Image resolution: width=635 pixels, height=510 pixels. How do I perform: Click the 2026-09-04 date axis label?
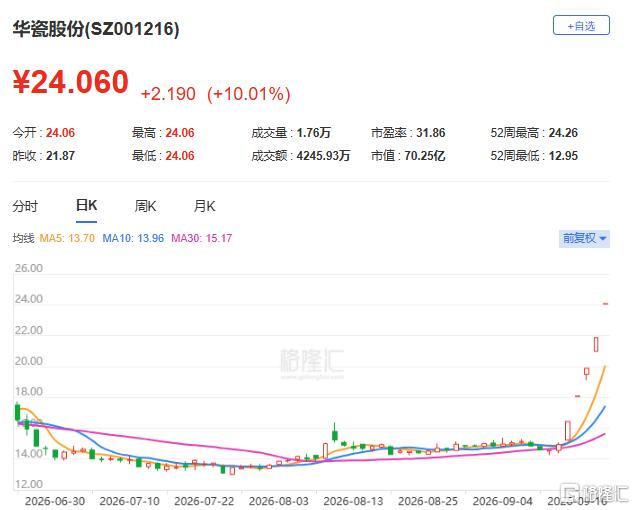[x=503, y=501]
